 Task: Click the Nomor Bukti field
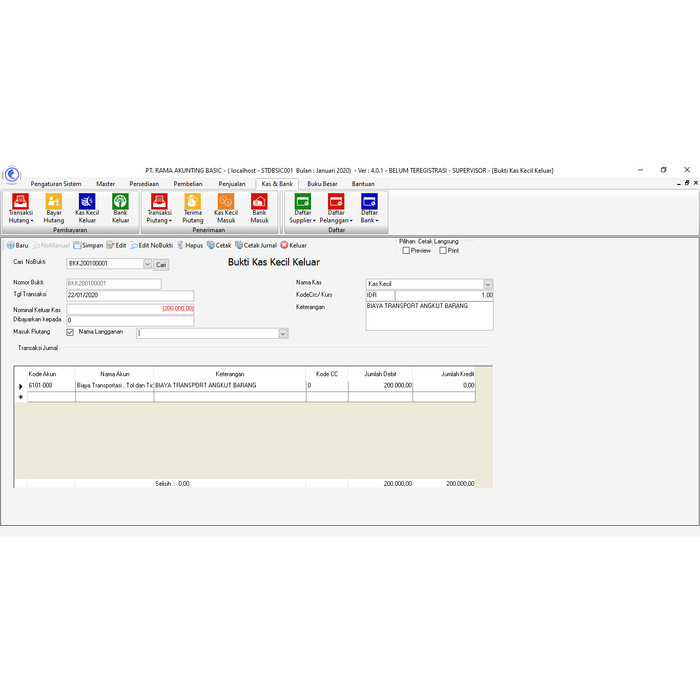coord(114,283)
